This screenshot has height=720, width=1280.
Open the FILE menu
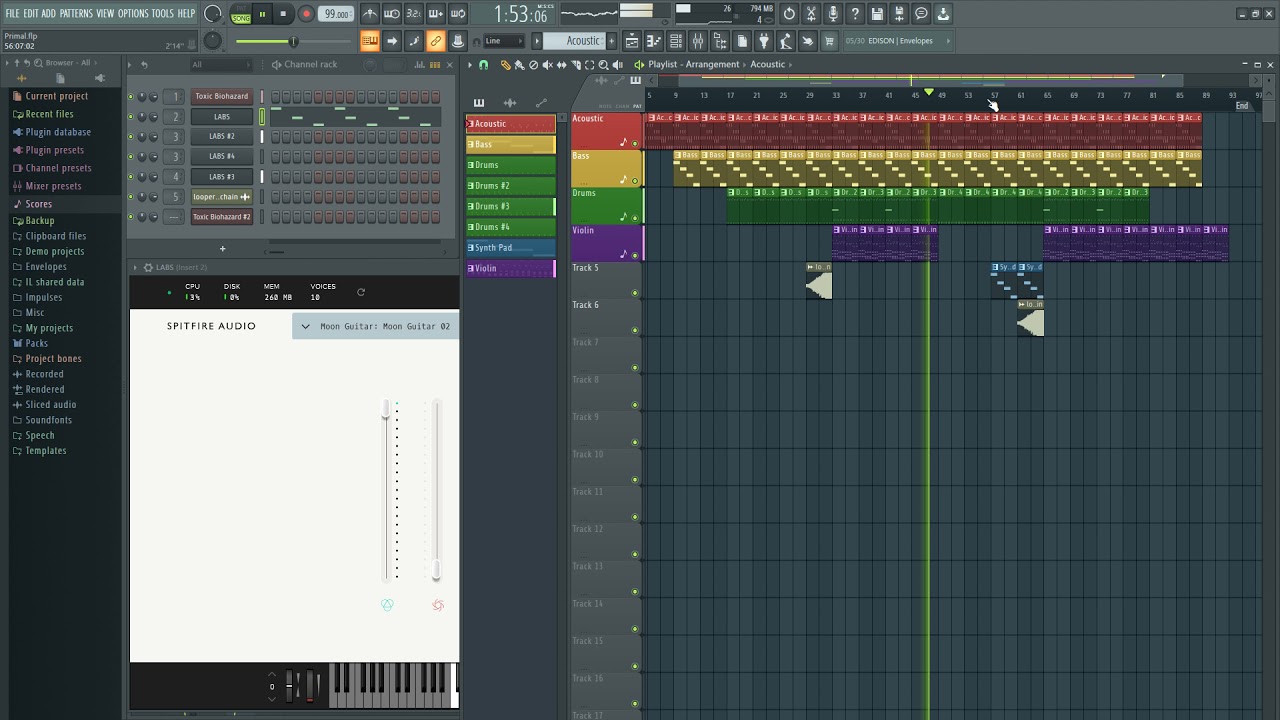pos(12,14)
